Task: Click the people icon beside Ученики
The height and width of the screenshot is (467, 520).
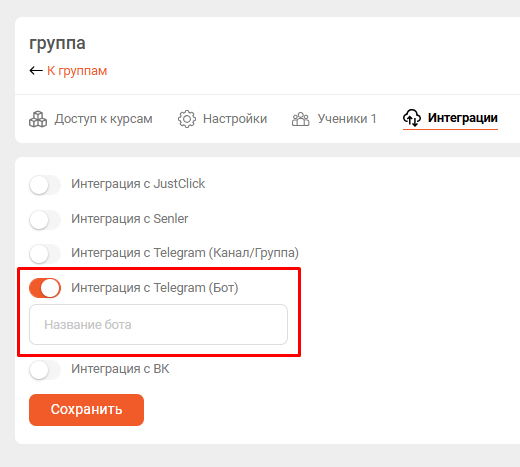Action: point(301,119)
